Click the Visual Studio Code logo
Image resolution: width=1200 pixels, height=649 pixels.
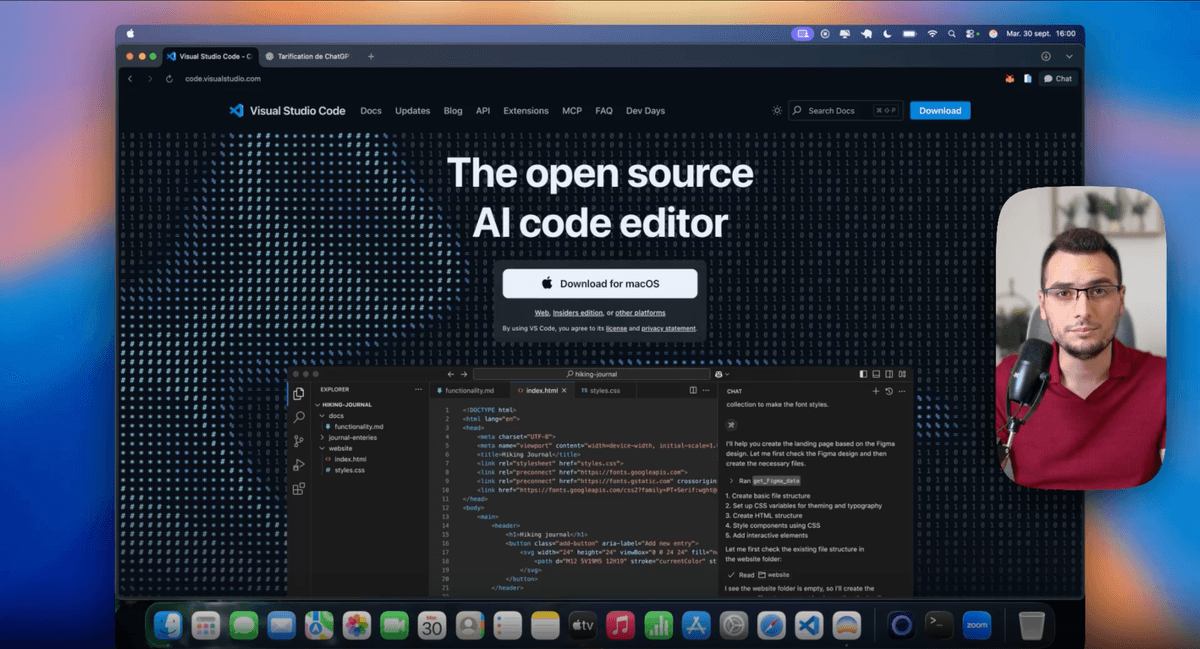point(237,111)
